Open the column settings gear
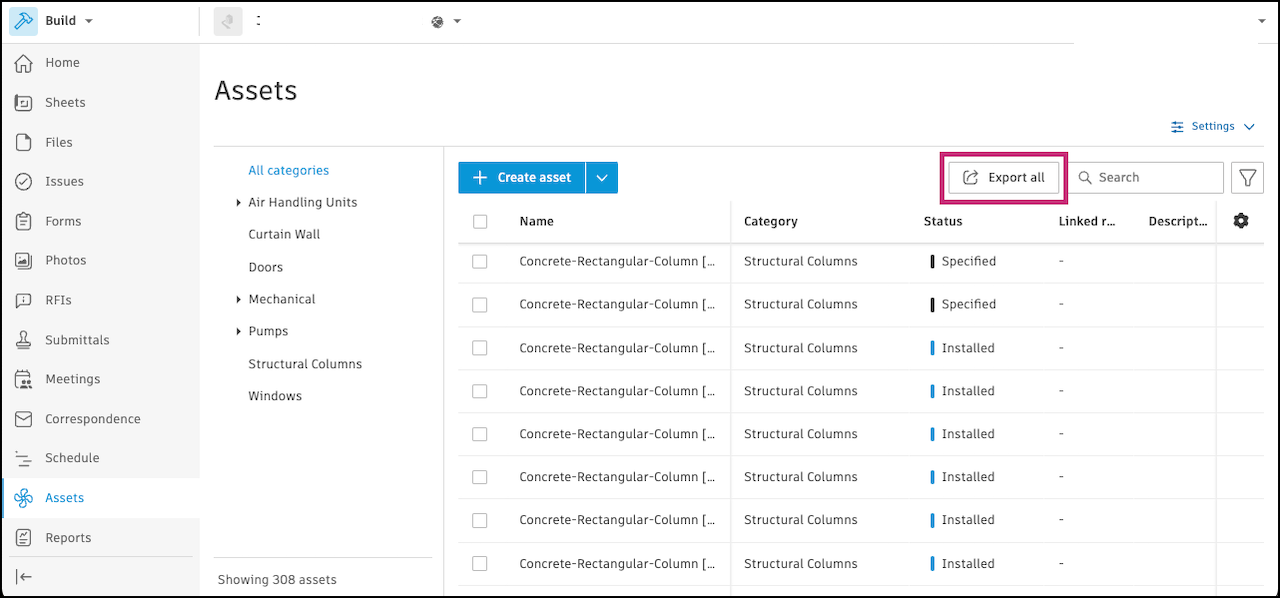Screen dimensions: 1280x598 (1240, 221)
